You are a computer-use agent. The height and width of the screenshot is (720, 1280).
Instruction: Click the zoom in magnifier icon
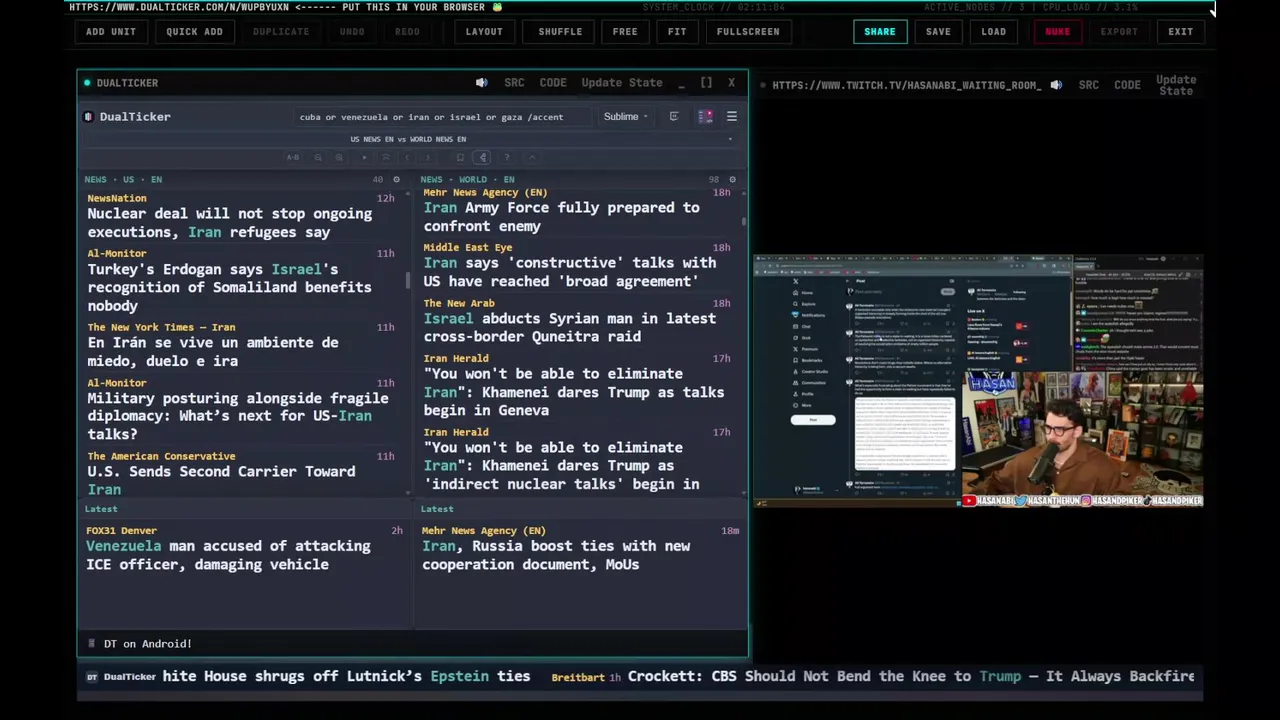[339, 157]
